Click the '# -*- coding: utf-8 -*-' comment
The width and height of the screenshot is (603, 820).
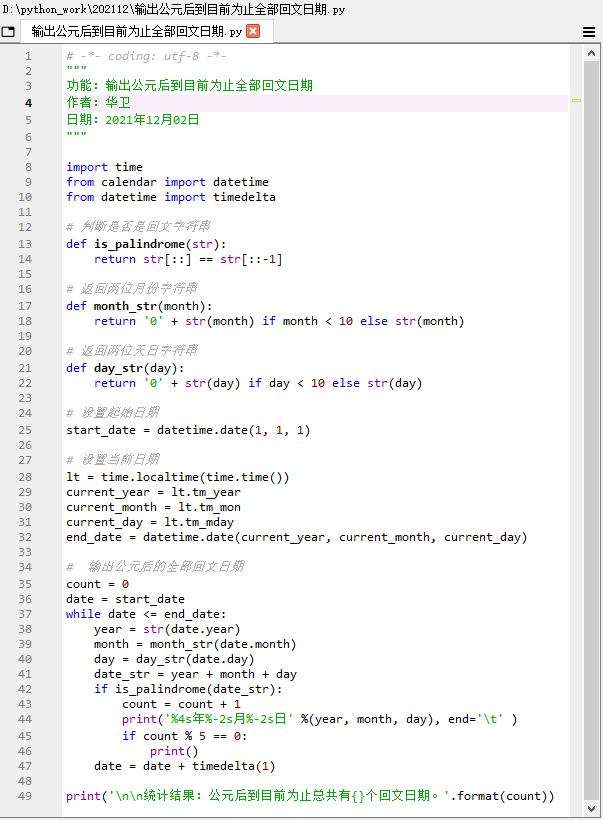(x=146, y=56)
